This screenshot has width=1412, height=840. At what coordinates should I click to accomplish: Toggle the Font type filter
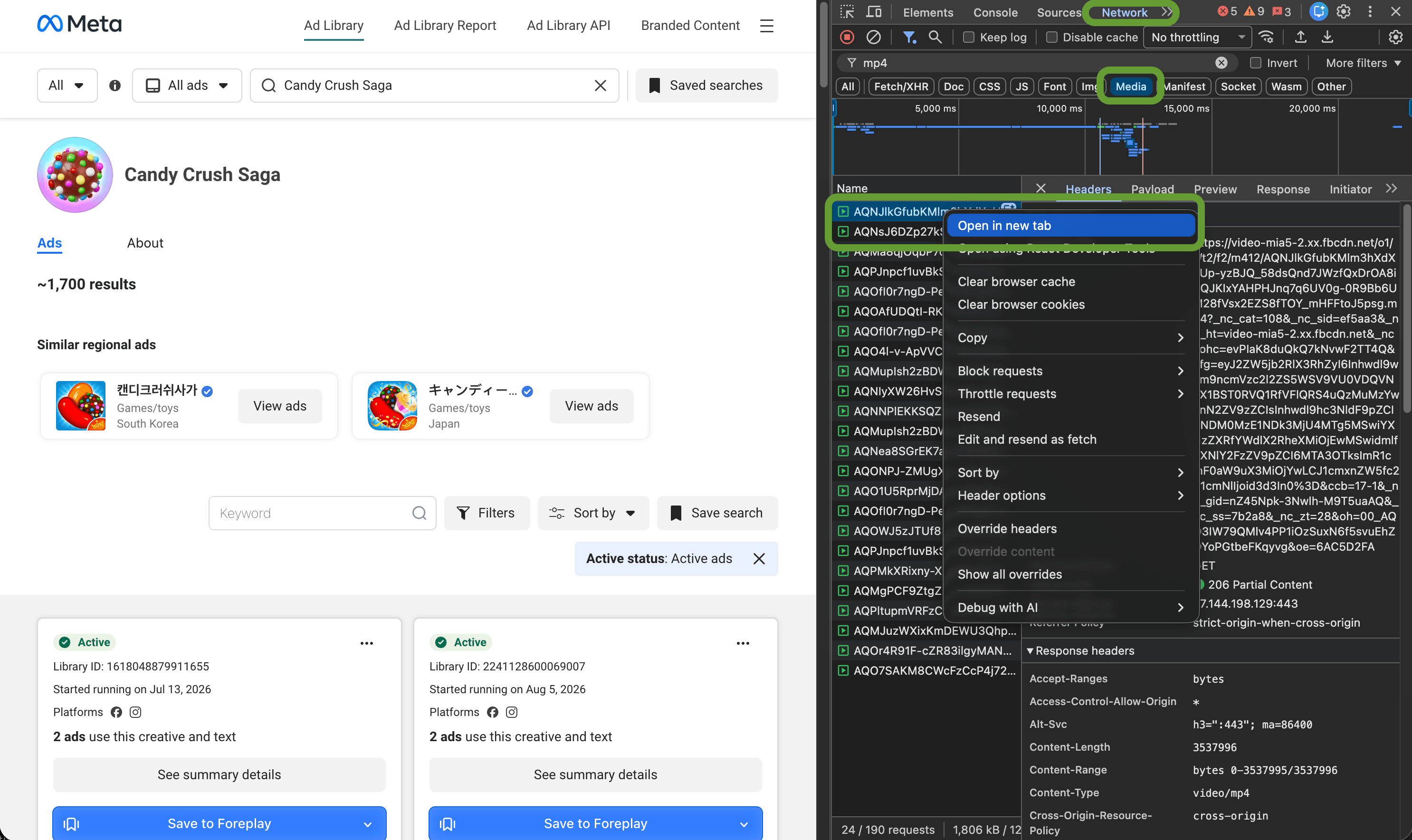pyautogui.click(x=1054, y=86)
